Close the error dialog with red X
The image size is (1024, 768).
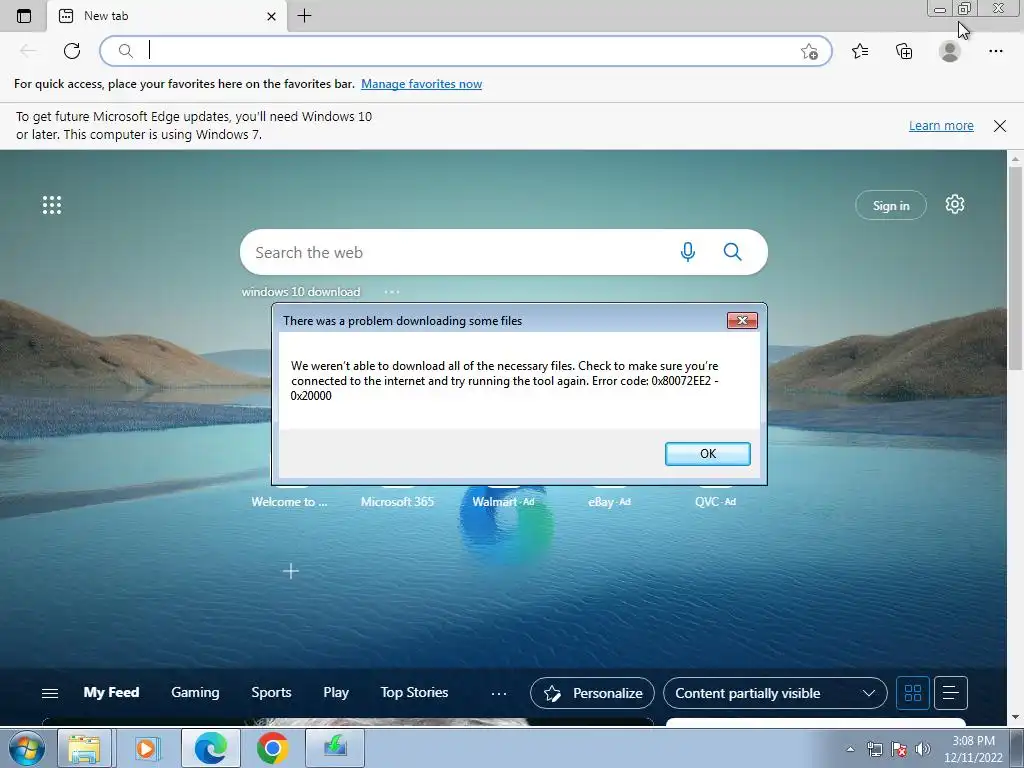[742, 321]
